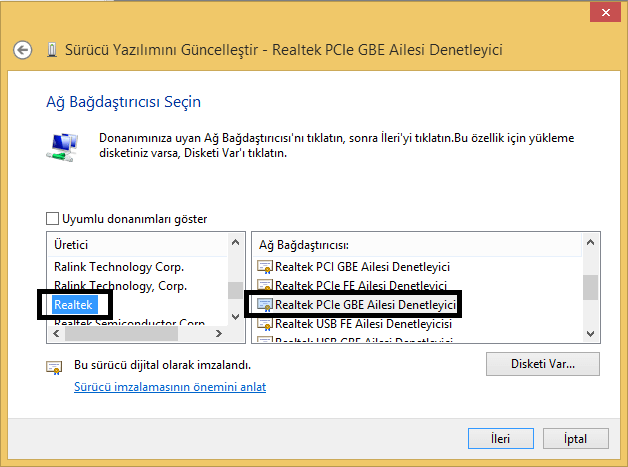Screen dimensions: 628x467
Task: Click the digitally signed certificate icon
Action: (x=54, y=367)
